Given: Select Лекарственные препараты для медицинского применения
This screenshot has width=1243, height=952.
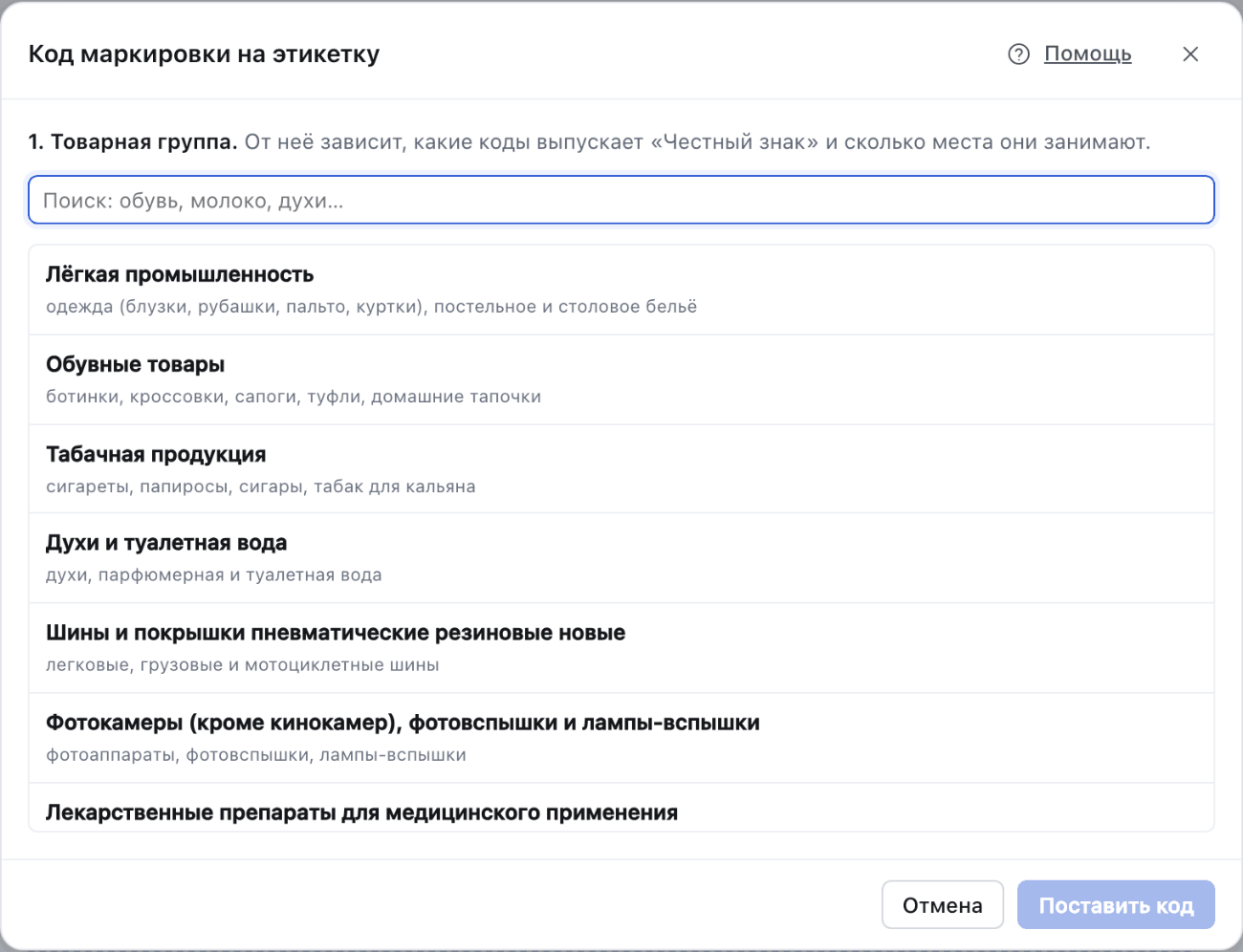Looking at the screenshot, I should click(x=621, y=808).
